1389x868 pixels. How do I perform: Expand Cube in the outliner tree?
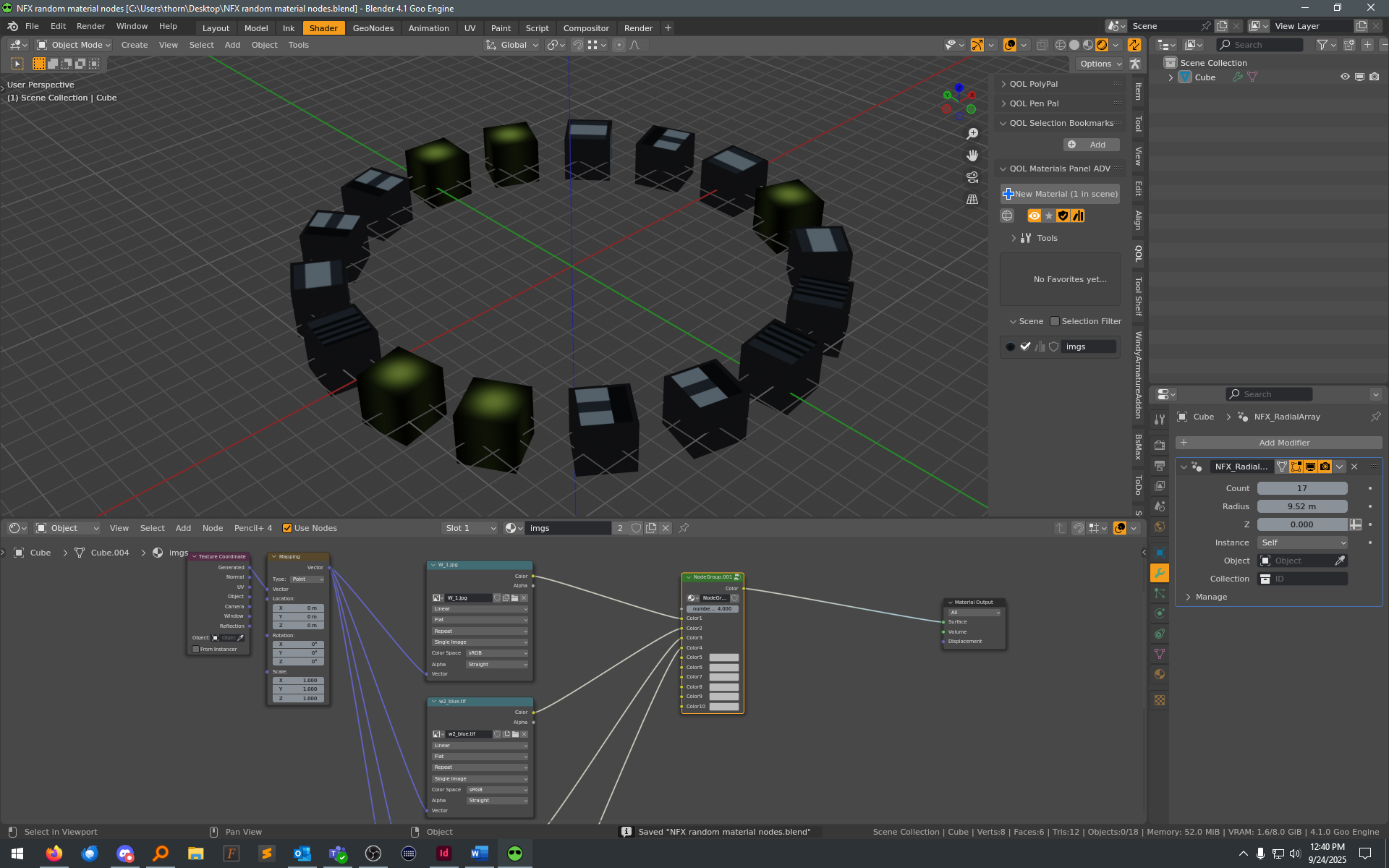tap(1171, 77)
